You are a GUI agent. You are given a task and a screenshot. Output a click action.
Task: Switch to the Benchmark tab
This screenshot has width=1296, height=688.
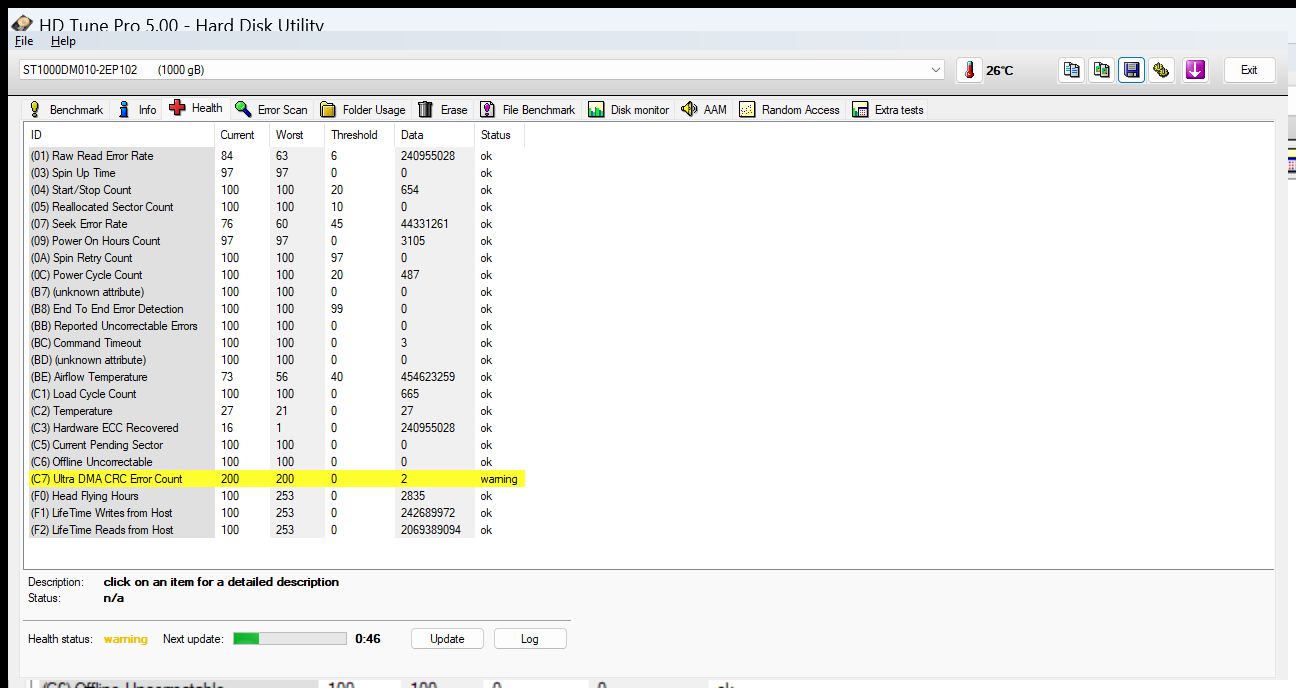tap(66, 110)
